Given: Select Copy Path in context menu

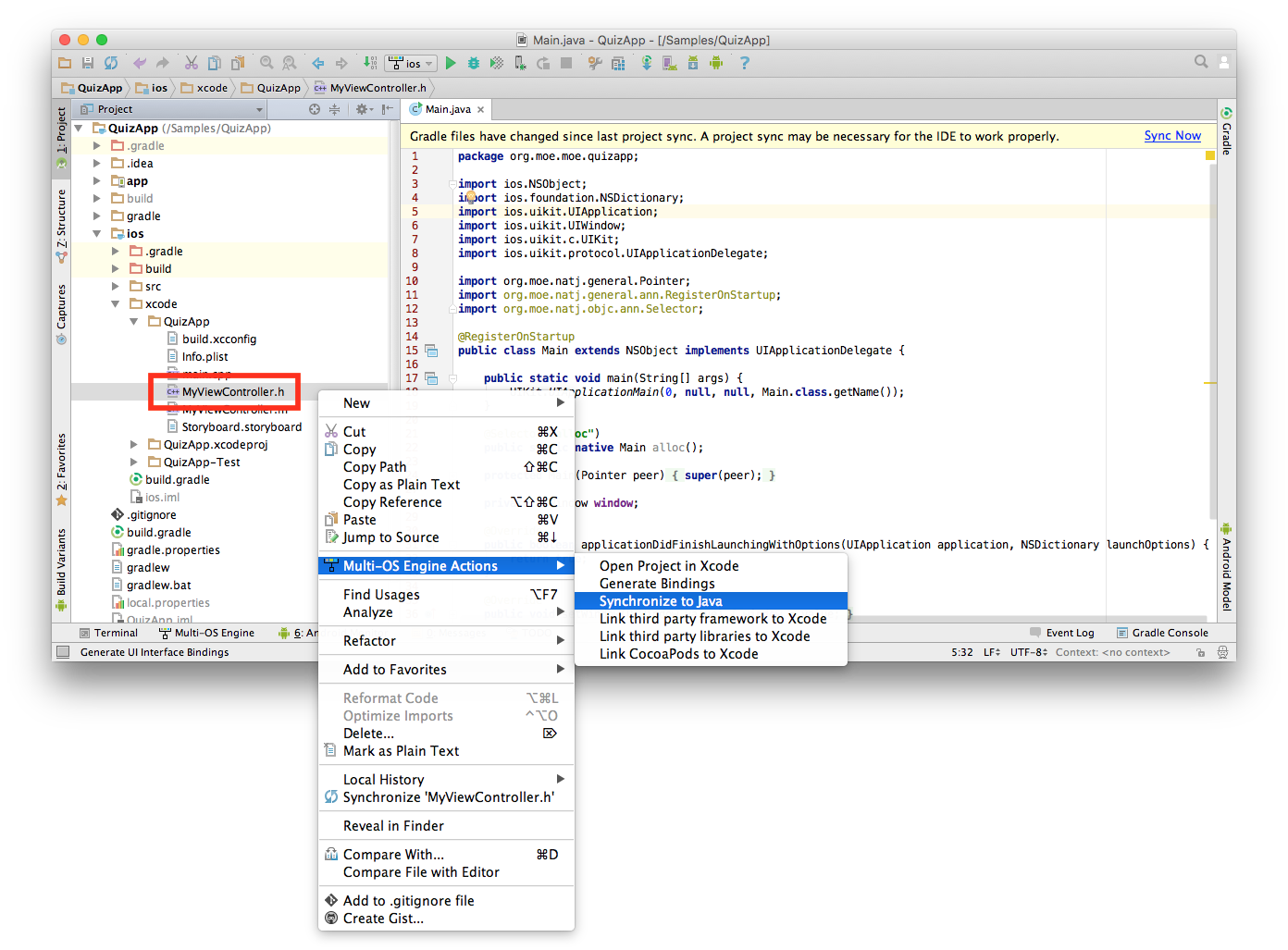Looking at the screenshot, I should pyautogui.click(x=446, y=467).
